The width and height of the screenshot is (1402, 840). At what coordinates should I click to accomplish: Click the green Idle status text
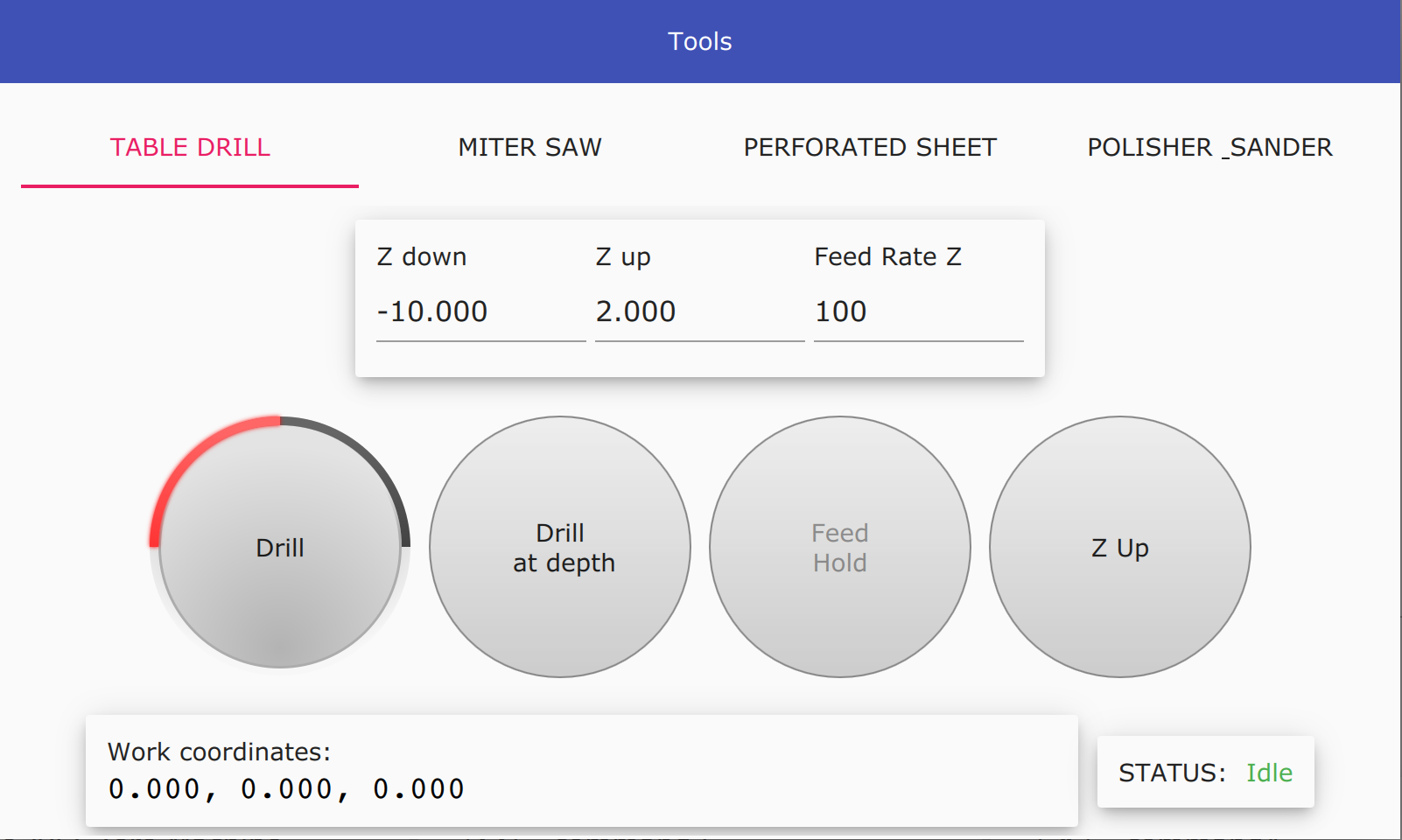(1269, 773)
